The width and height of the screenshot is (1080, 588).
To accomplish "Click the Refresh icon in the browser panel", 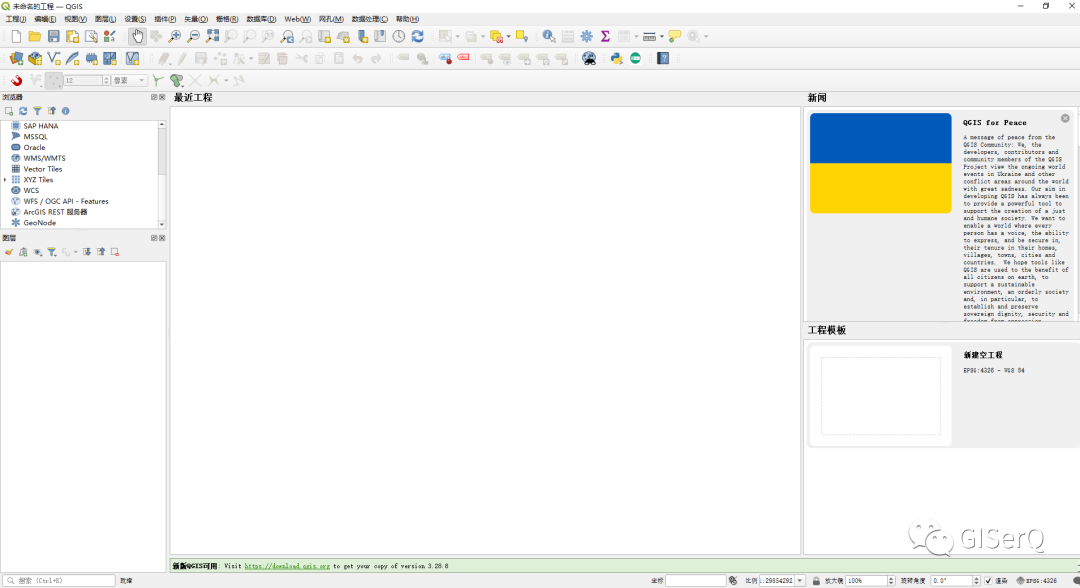I will [x=23, y=111].
